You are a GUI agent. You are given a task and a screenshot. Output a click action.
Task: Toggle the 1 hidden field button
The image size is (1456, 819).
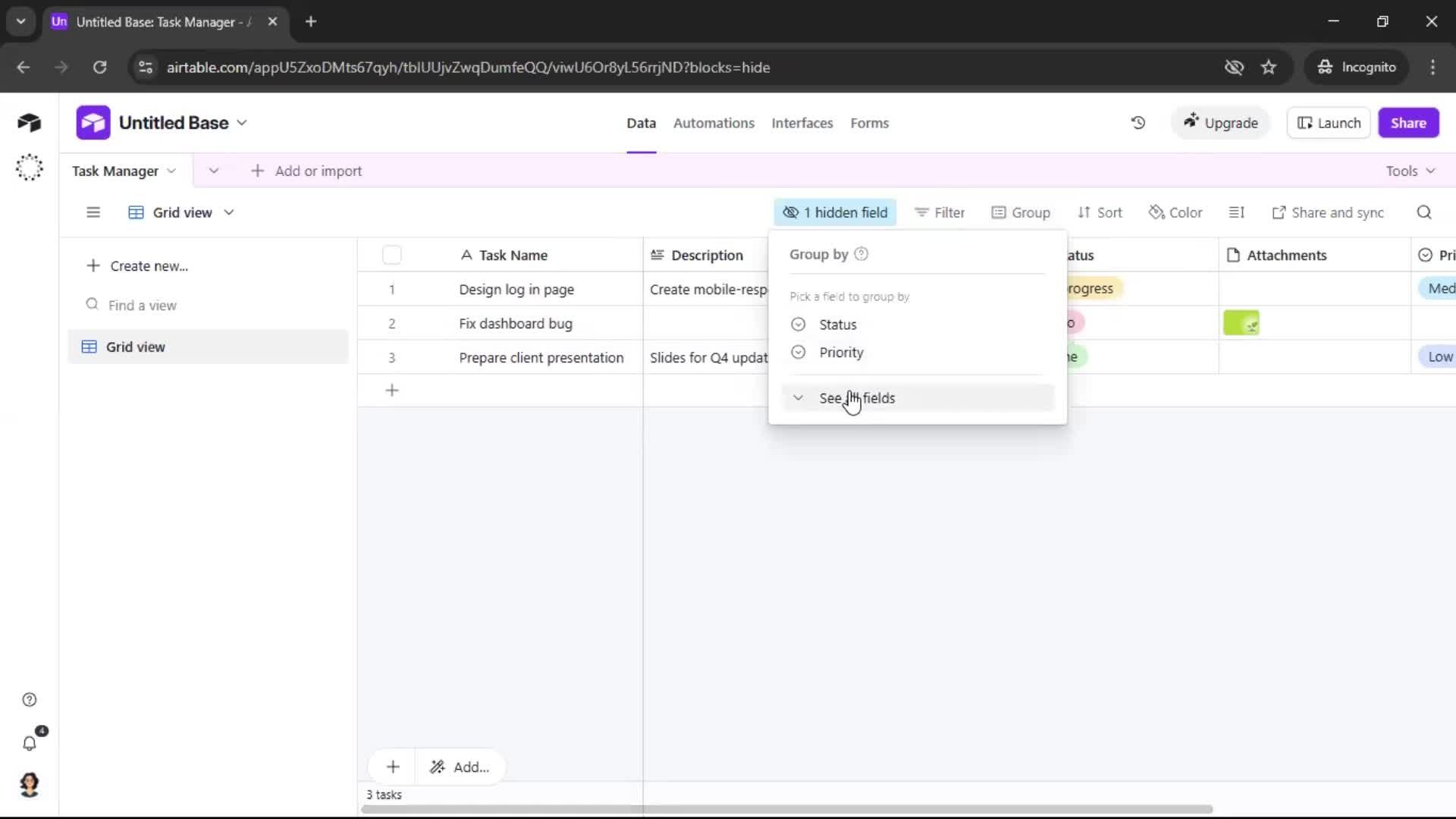pos(835,212)
